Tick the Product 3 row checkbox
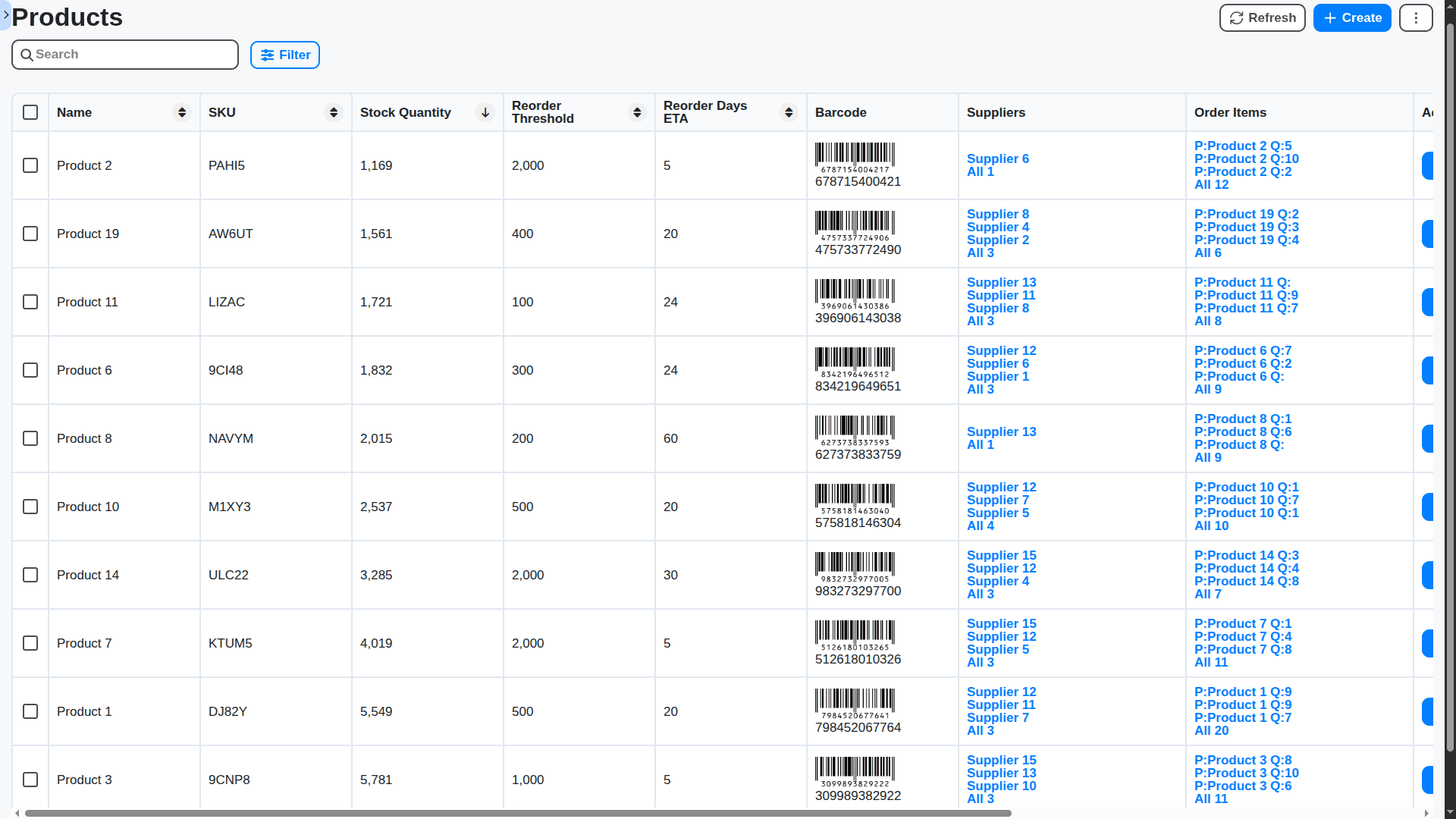This screenshot has height=819, width=1456. click(x=30, y=780)
